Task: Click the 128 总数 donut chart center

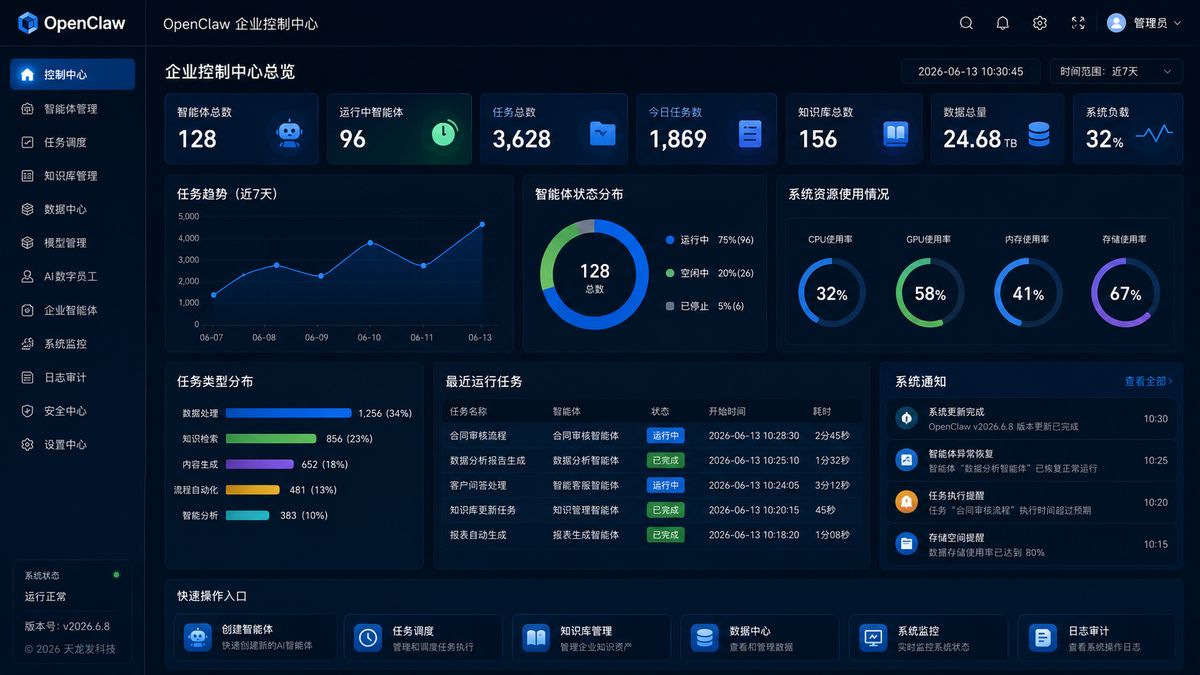Action: [x=594, y=275]
